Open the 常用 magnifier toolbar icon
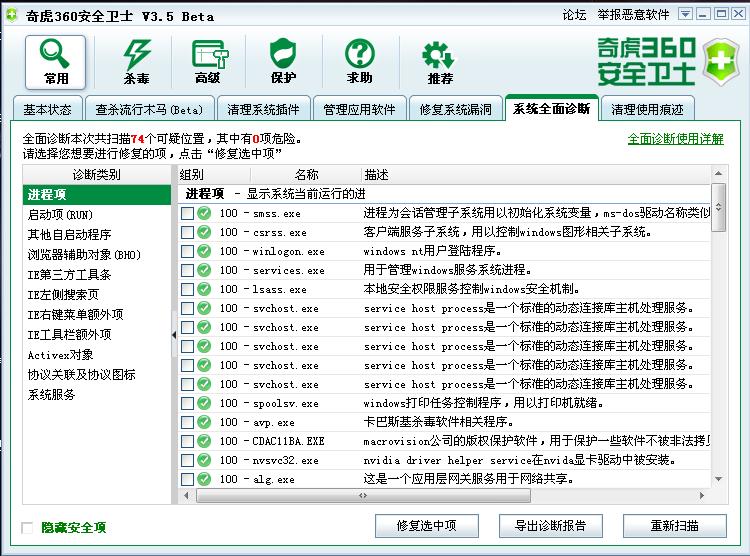The width and height of the screenshot is (750, 556). click(x=55, y=62)
